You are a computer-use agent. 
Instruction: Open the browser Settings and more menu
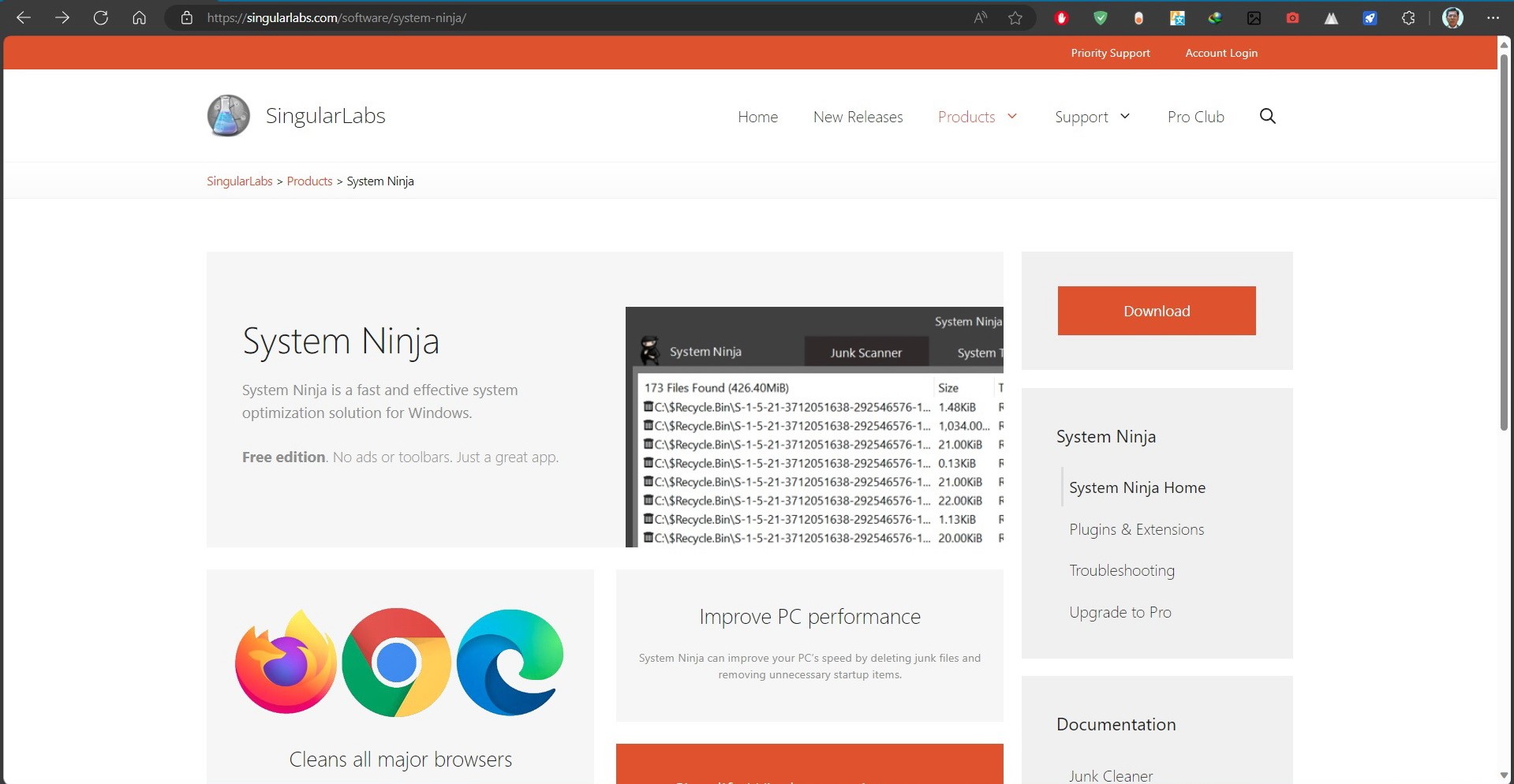pos(1493,17)
